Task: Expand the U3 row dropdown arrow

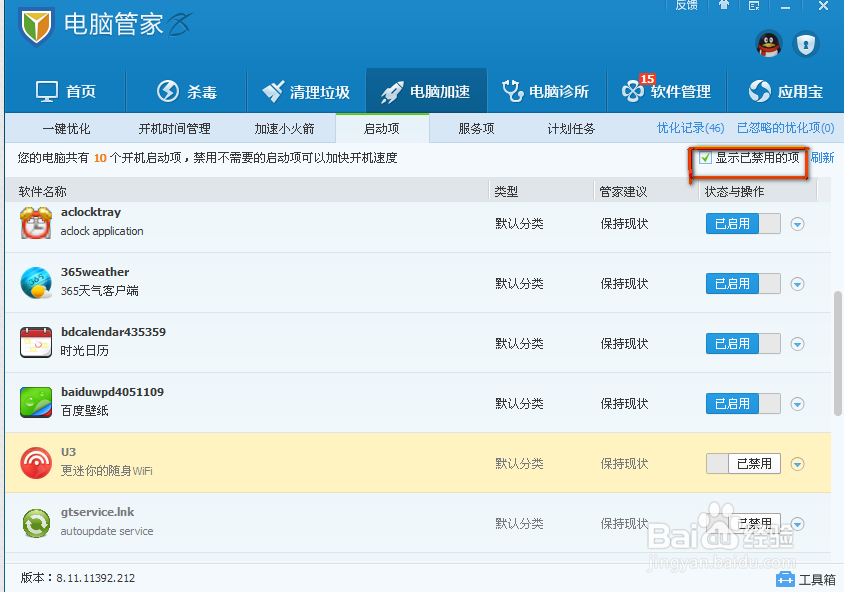Action: click(798, 464)
